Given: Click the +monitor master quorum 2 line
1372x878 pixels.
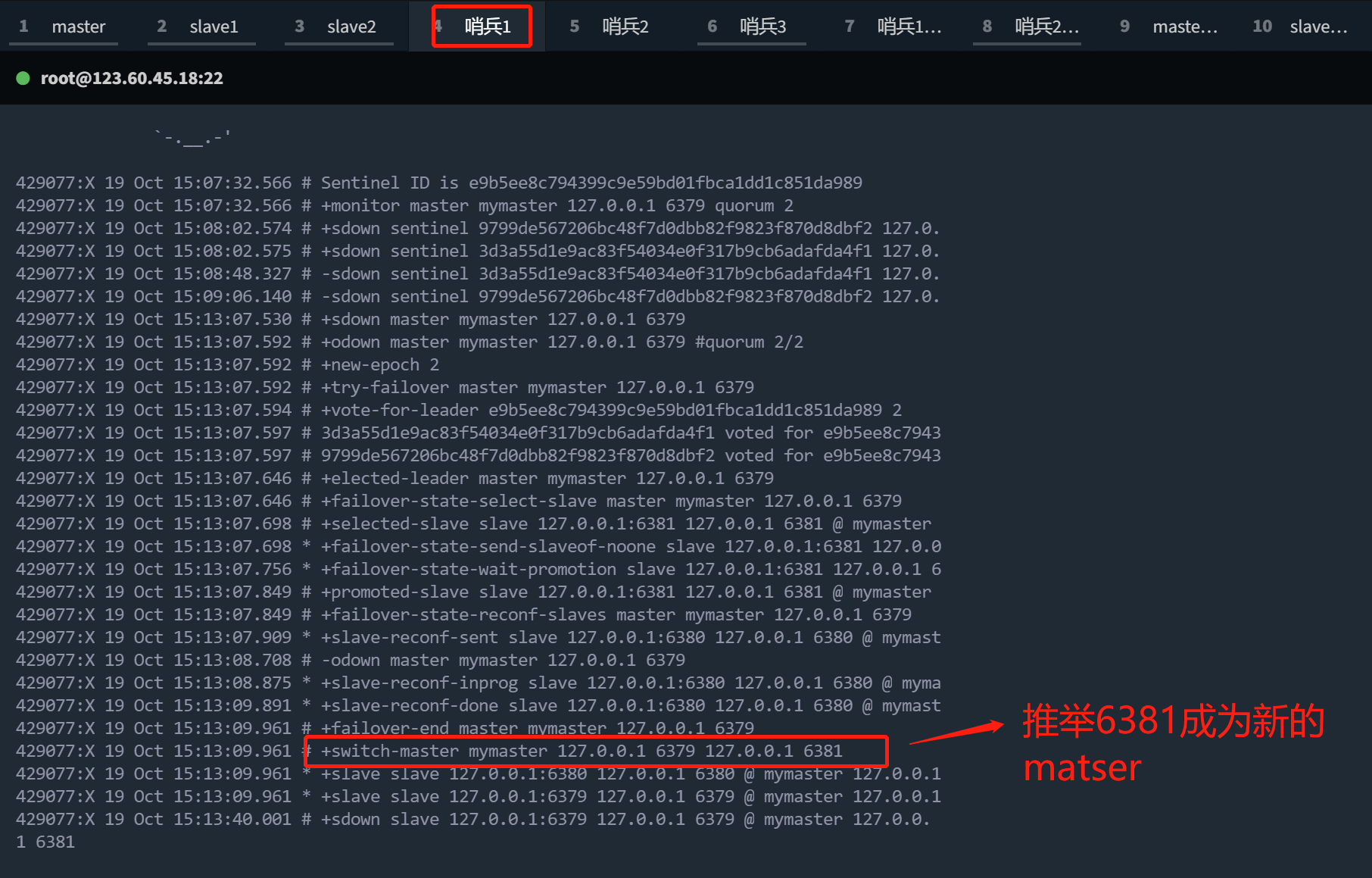Looking at the screenshot, I should (557, 205).
